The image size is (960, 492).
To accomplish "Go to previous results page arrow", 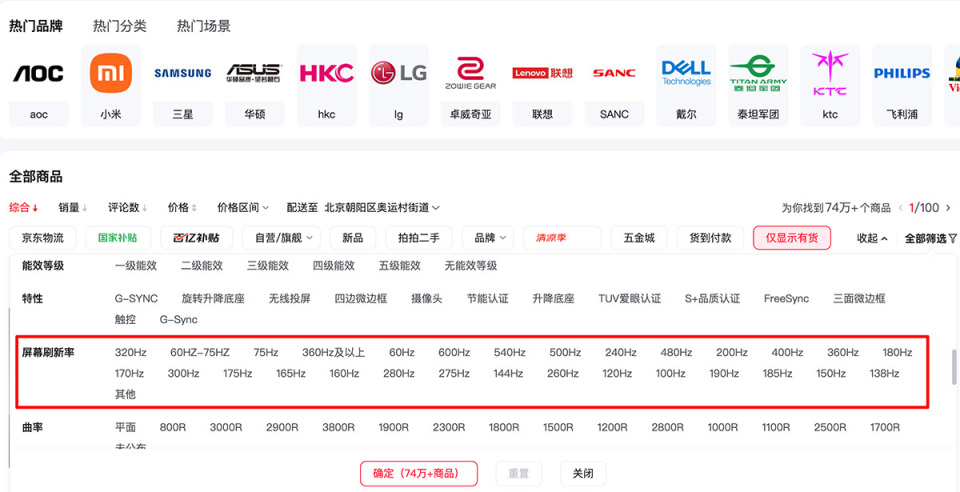I will point(901,208).
